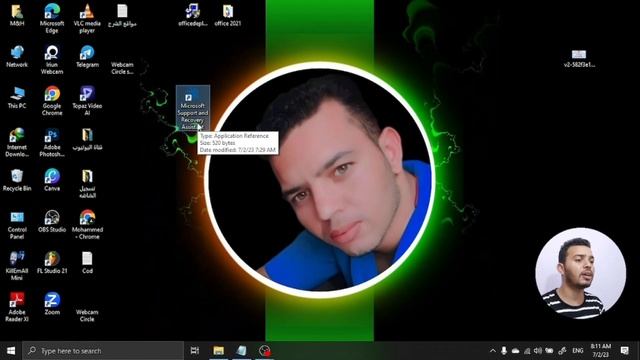
Task: Switch to the light-blue window app on taskbar
Action: point(241,351)
